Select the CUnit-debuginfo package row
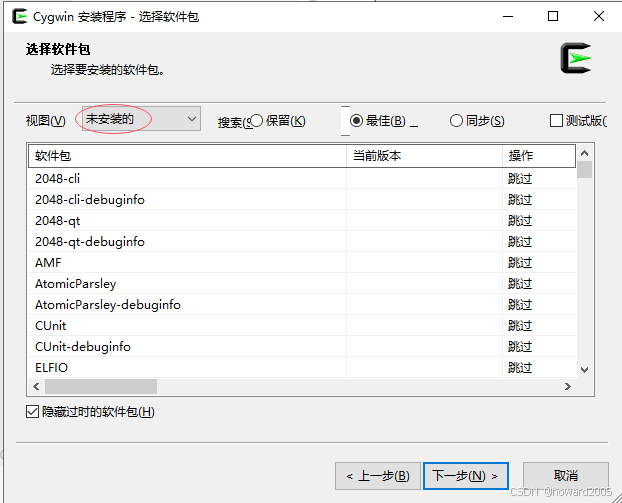The image size is (622, 503). click(302, 347)
